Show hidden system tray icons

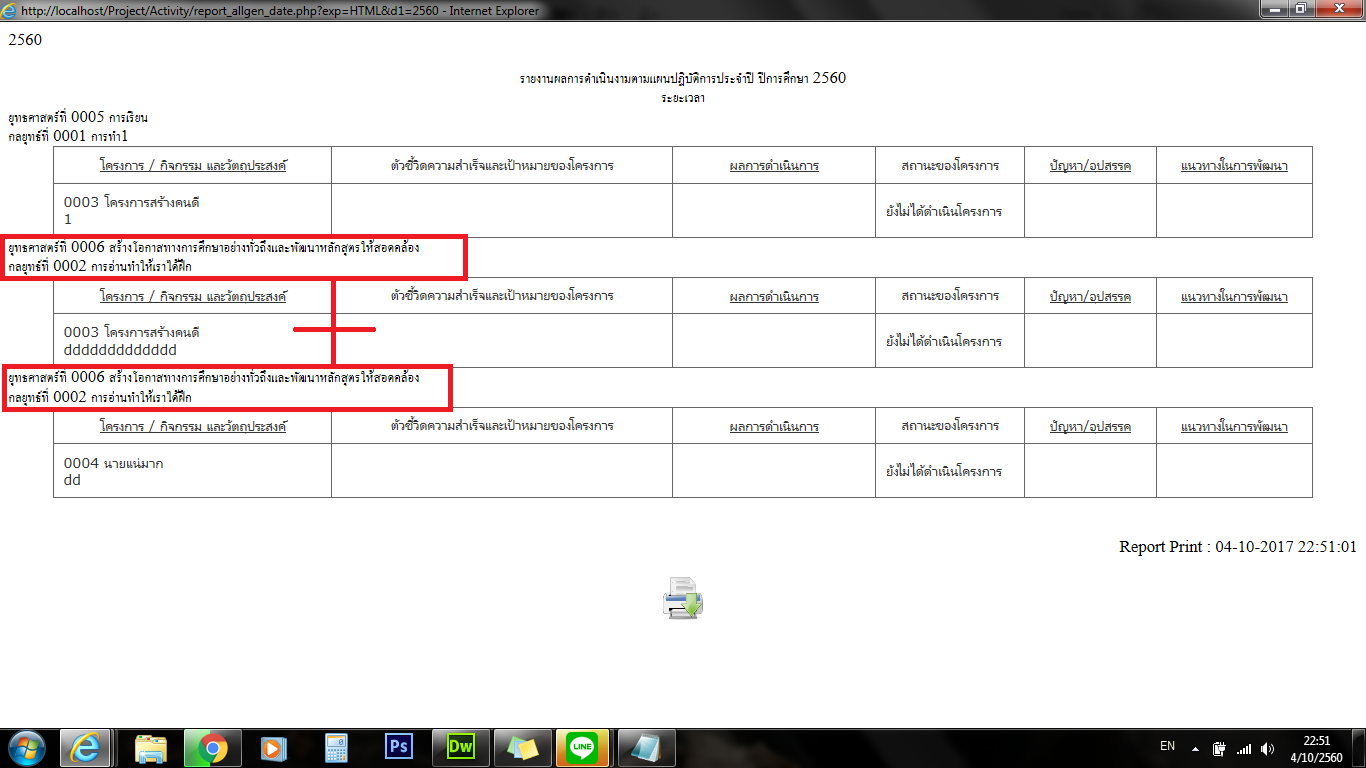[x=1194, y=747]
